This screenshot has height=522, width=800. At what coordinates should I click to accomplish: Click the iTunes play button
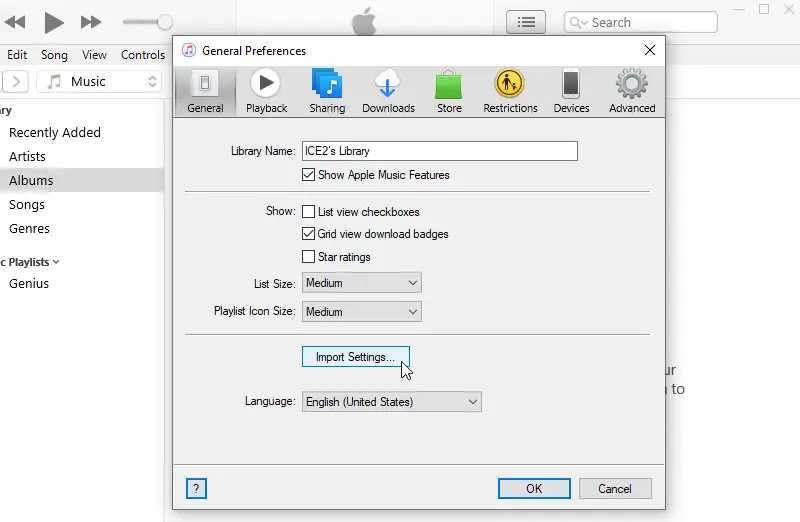pyautogui.click(x=54, y=22)
